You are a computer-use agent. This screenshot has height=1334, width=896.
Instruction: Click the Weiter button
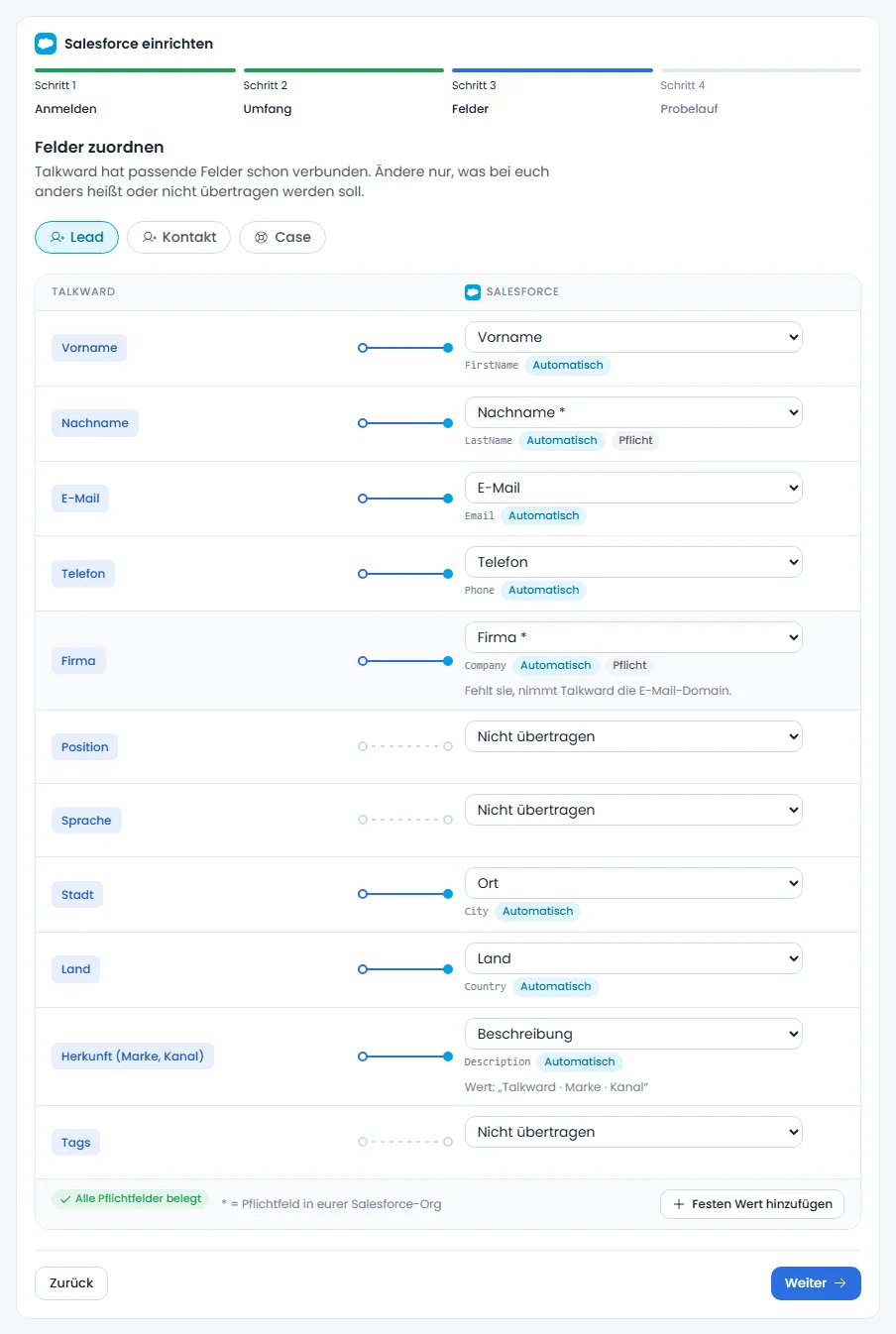816,1283
